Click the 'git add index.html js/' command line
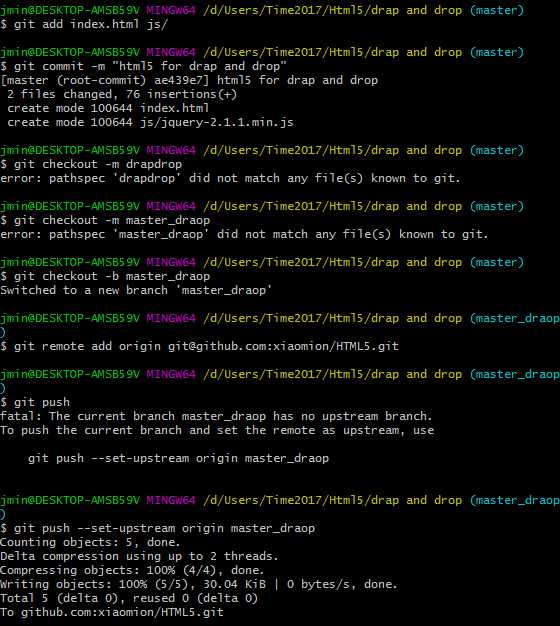This screenshot has width=560, height=626. click(x=84, y=24)
